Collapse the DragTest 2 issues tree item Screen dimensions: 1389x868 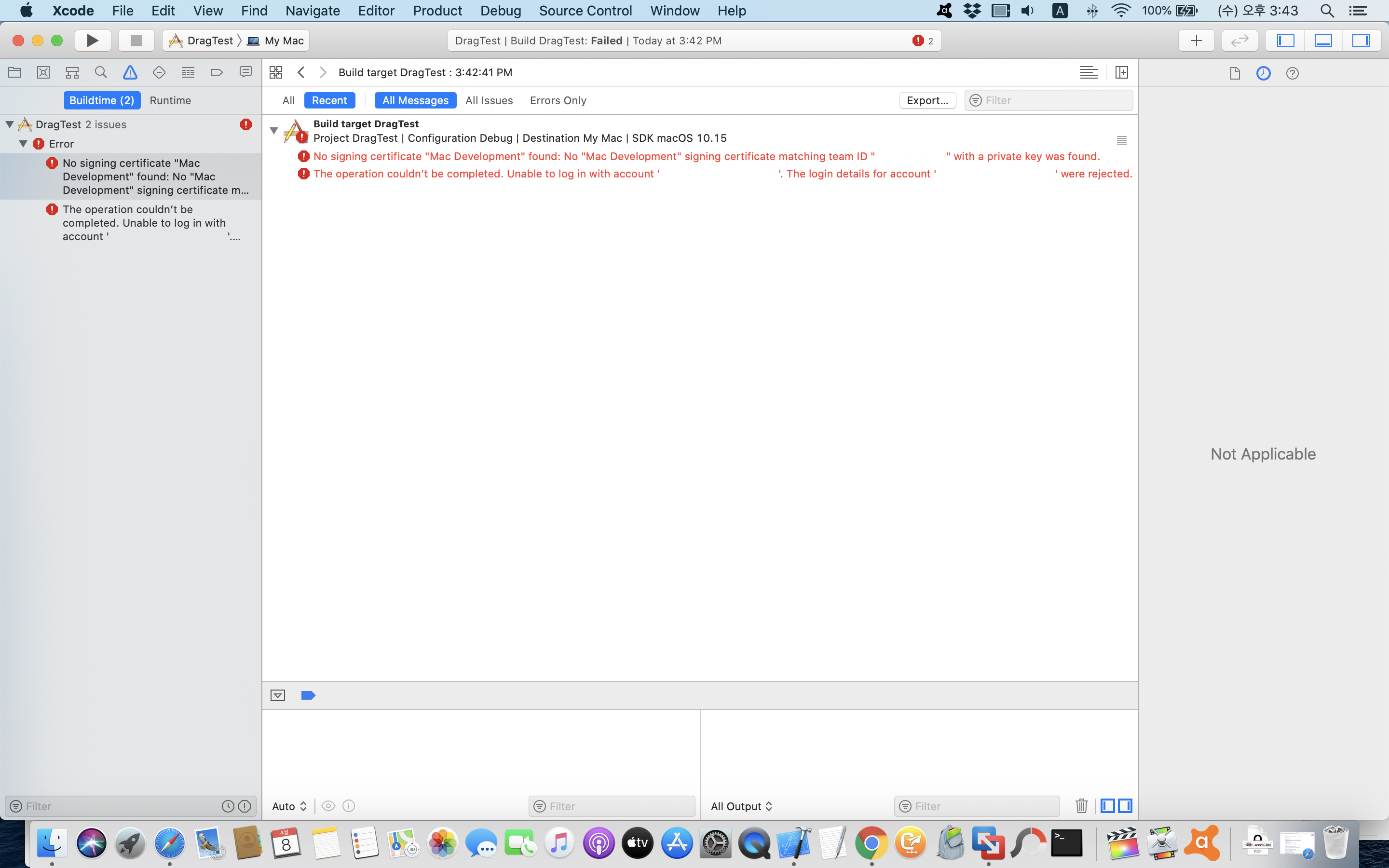point(10,124)
